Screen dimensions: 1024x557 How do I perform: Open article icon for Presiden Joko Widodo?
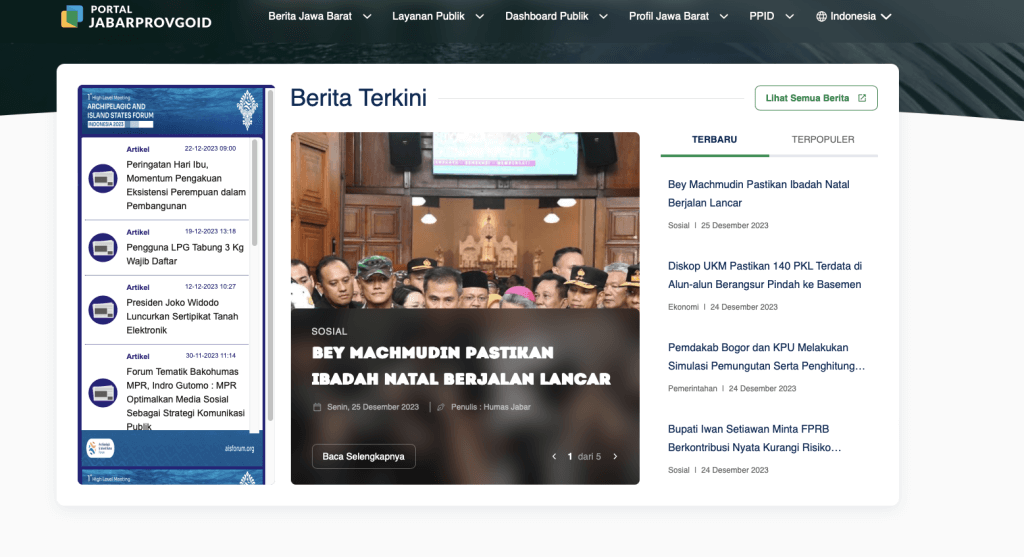[103, 310]
